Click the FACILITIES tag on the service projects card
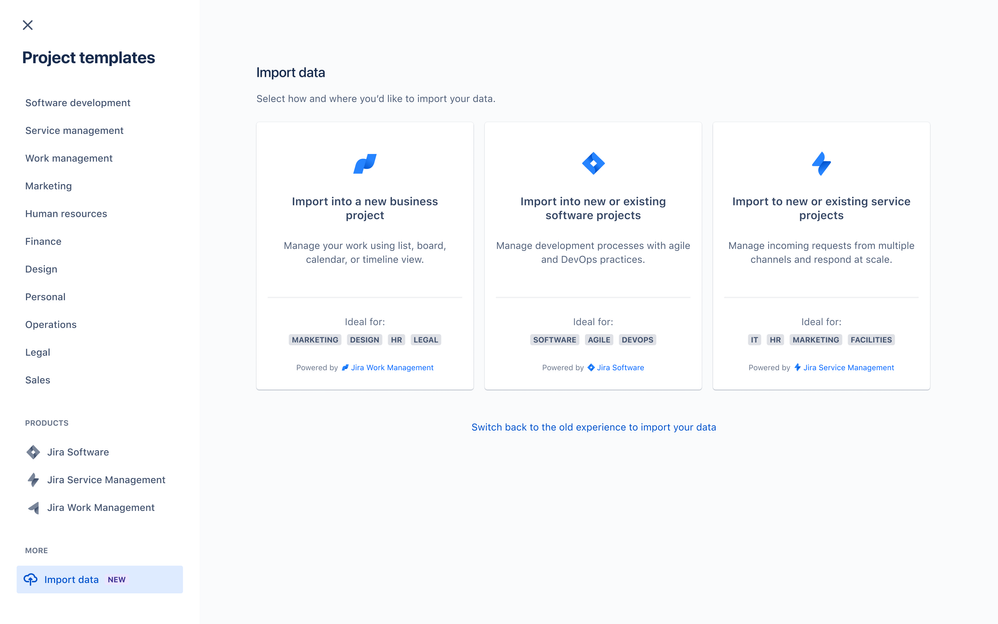Image resolution: width=998 pixels, height=624 pixels. 871,340
